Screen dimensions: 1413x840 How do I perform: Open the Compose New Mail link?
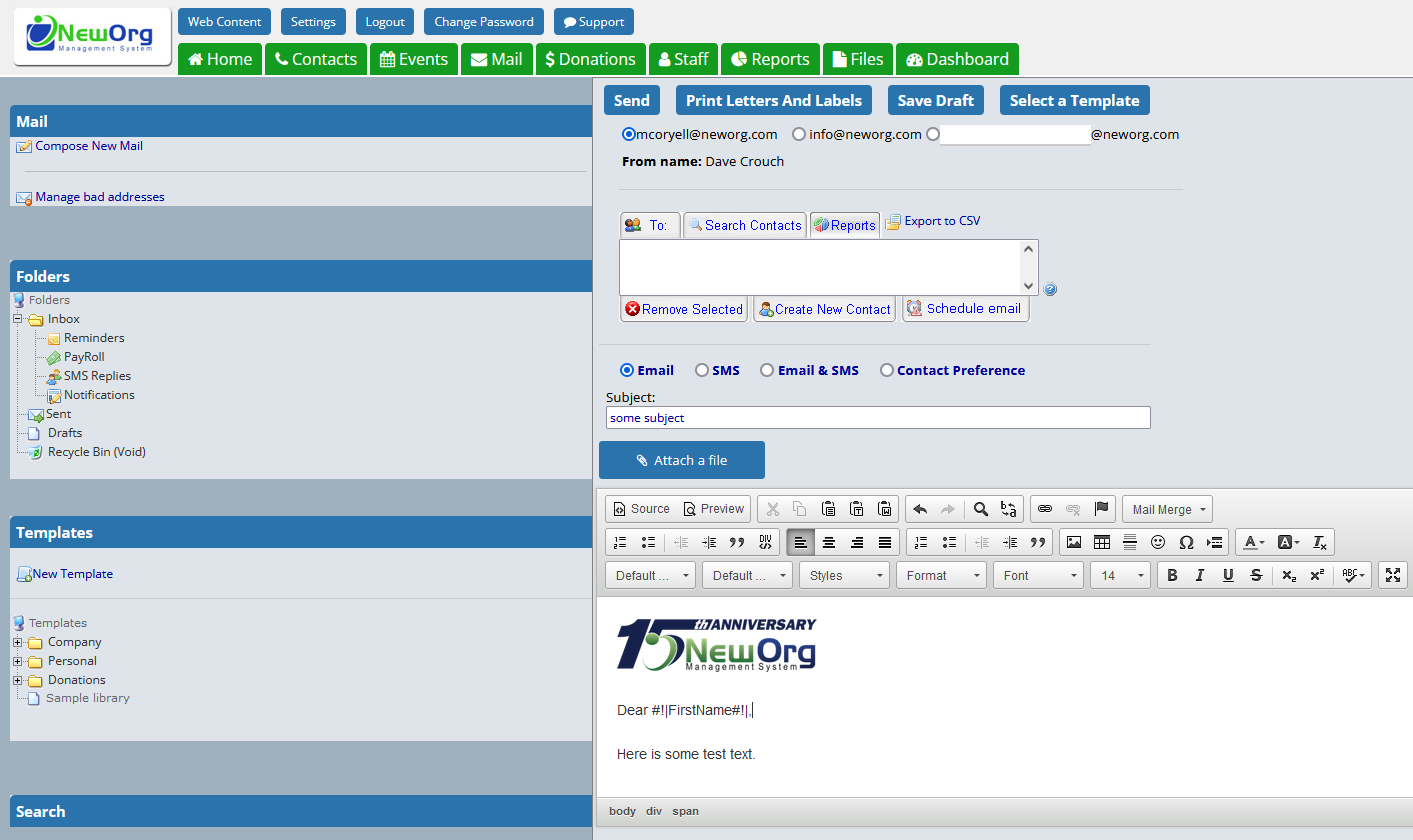(89, 146)
